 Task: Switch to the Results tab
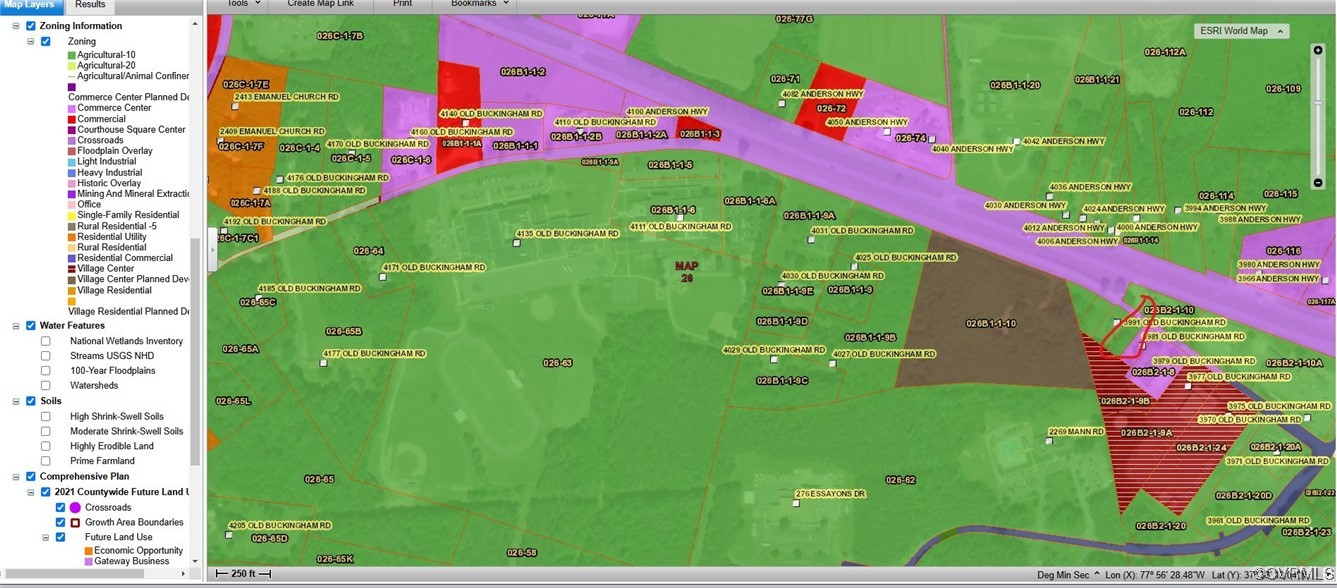90,5
